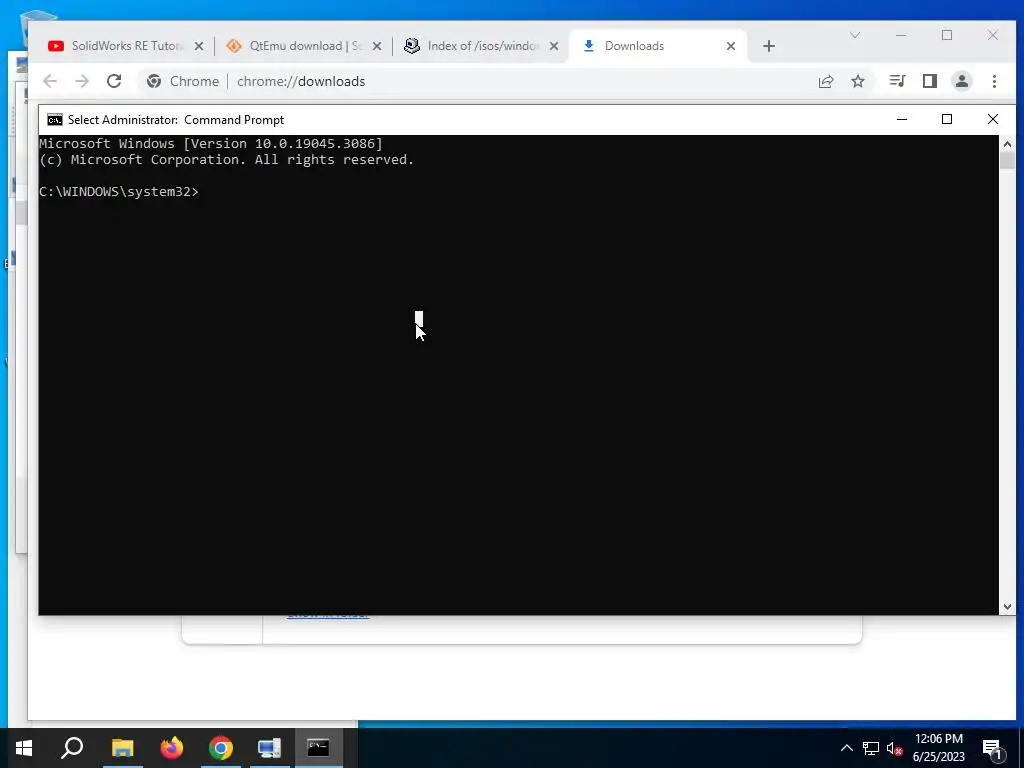
Task: Open Chrome profile avatar
Action: pyautogui.click(x=962, y=81)
